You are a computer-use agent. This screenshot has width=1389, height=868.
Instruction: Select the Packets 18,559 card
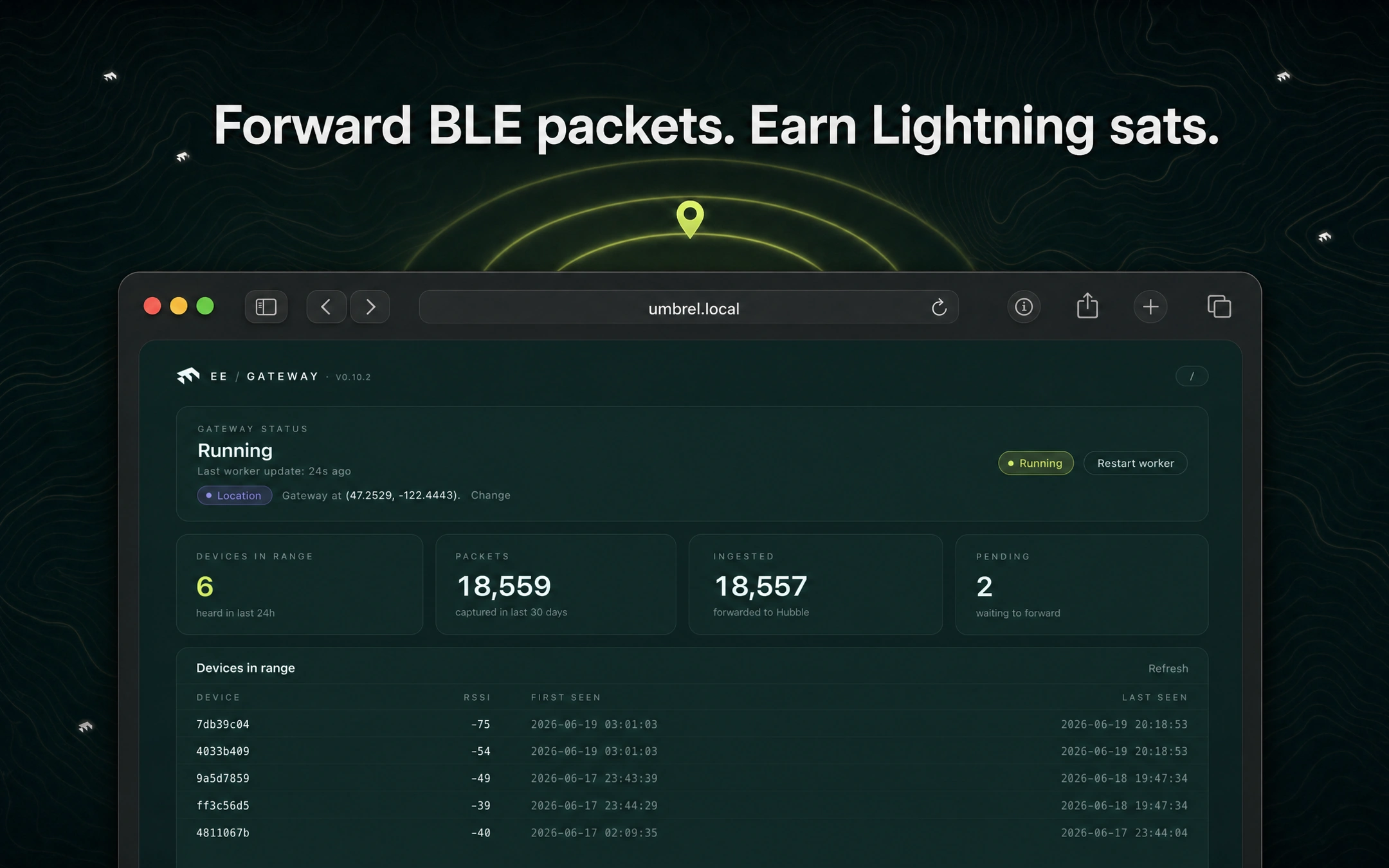point(556,584)
